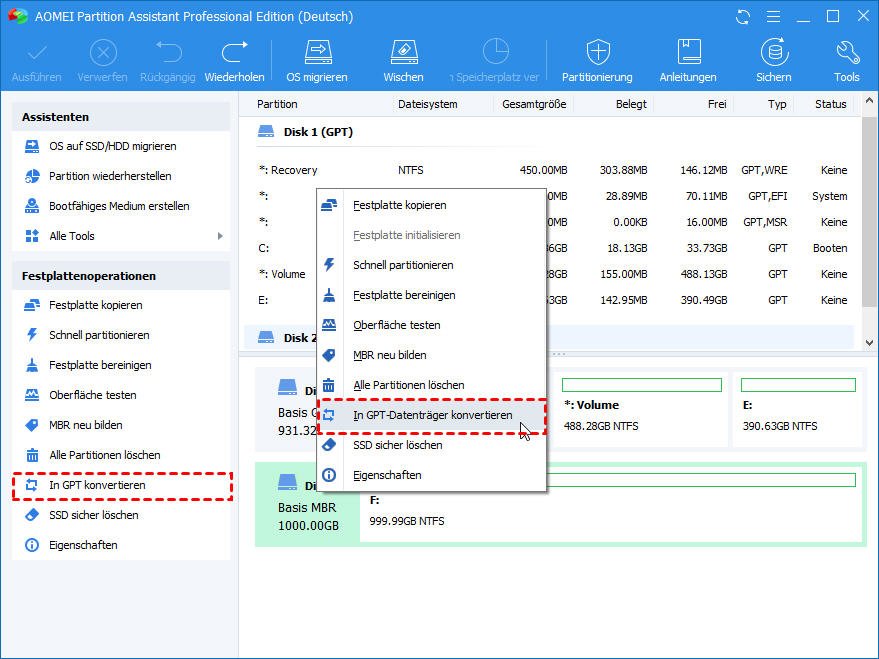Choose MBR neu bilden in the context menu

point(431,355)
